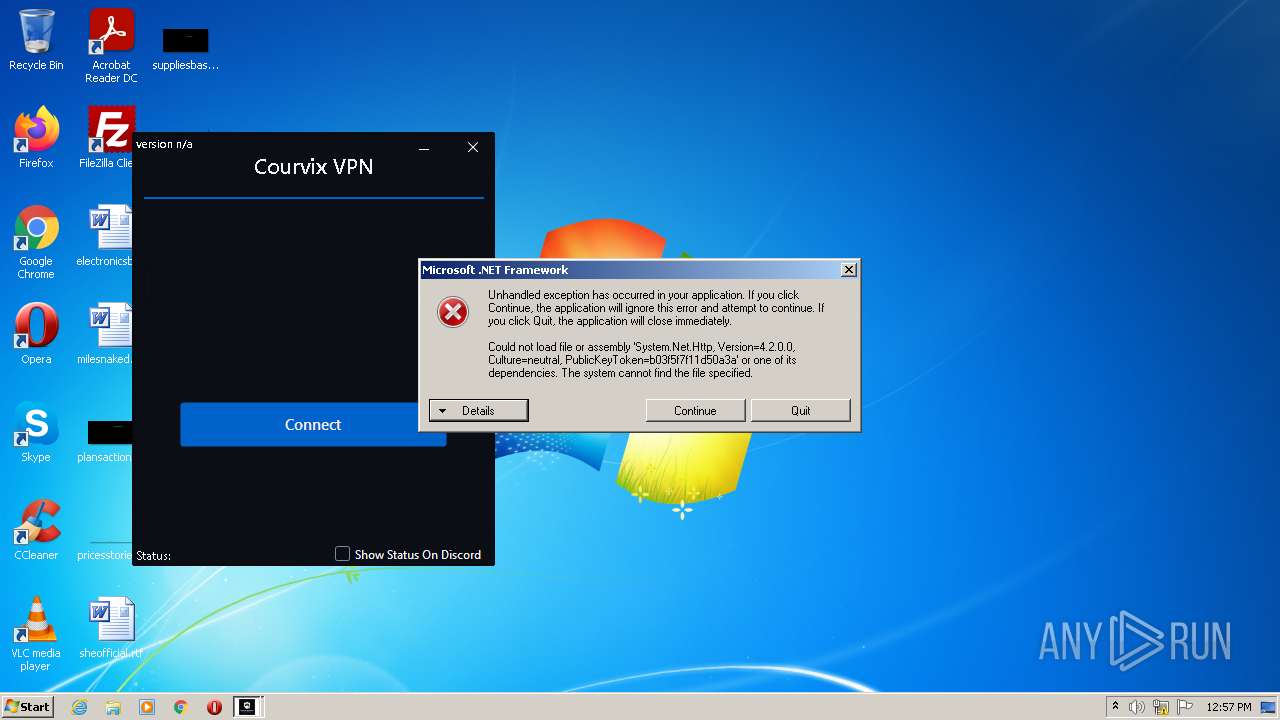Viewport: 1280px width, 720px height.
Task: Open the Start menu
Action: tap(27, 707)
